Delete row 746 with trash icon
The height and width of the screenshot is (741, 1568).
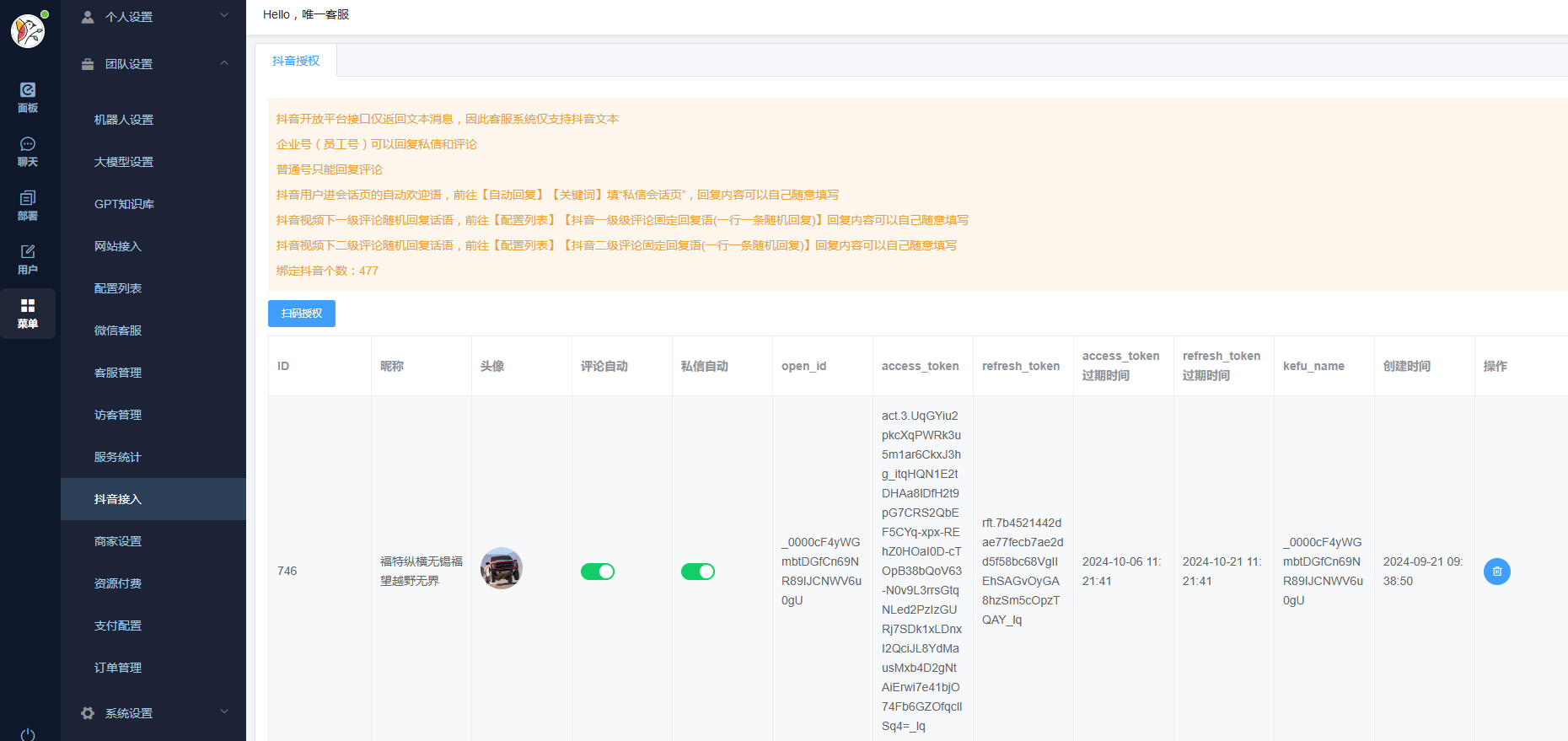point(1497,572)
